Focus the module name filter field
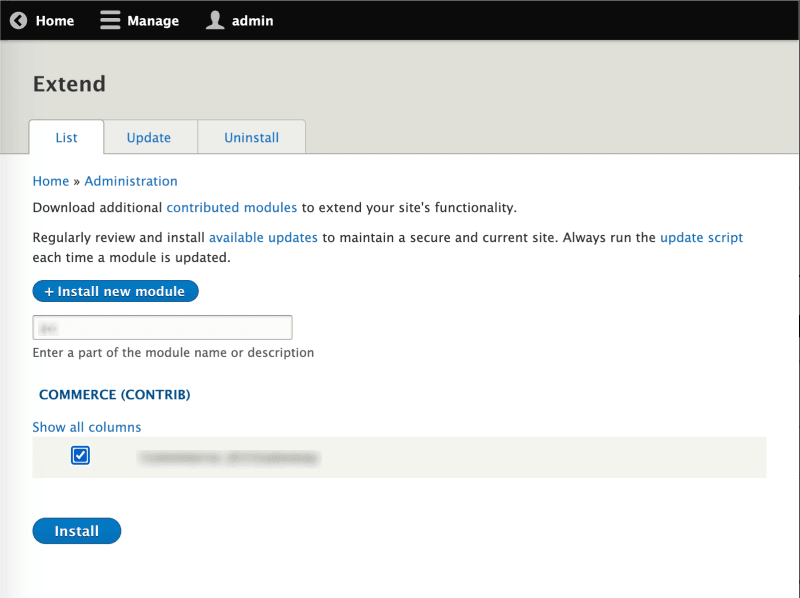The width and height of the screenshot is (800, 598). click(x=162, y=328)
